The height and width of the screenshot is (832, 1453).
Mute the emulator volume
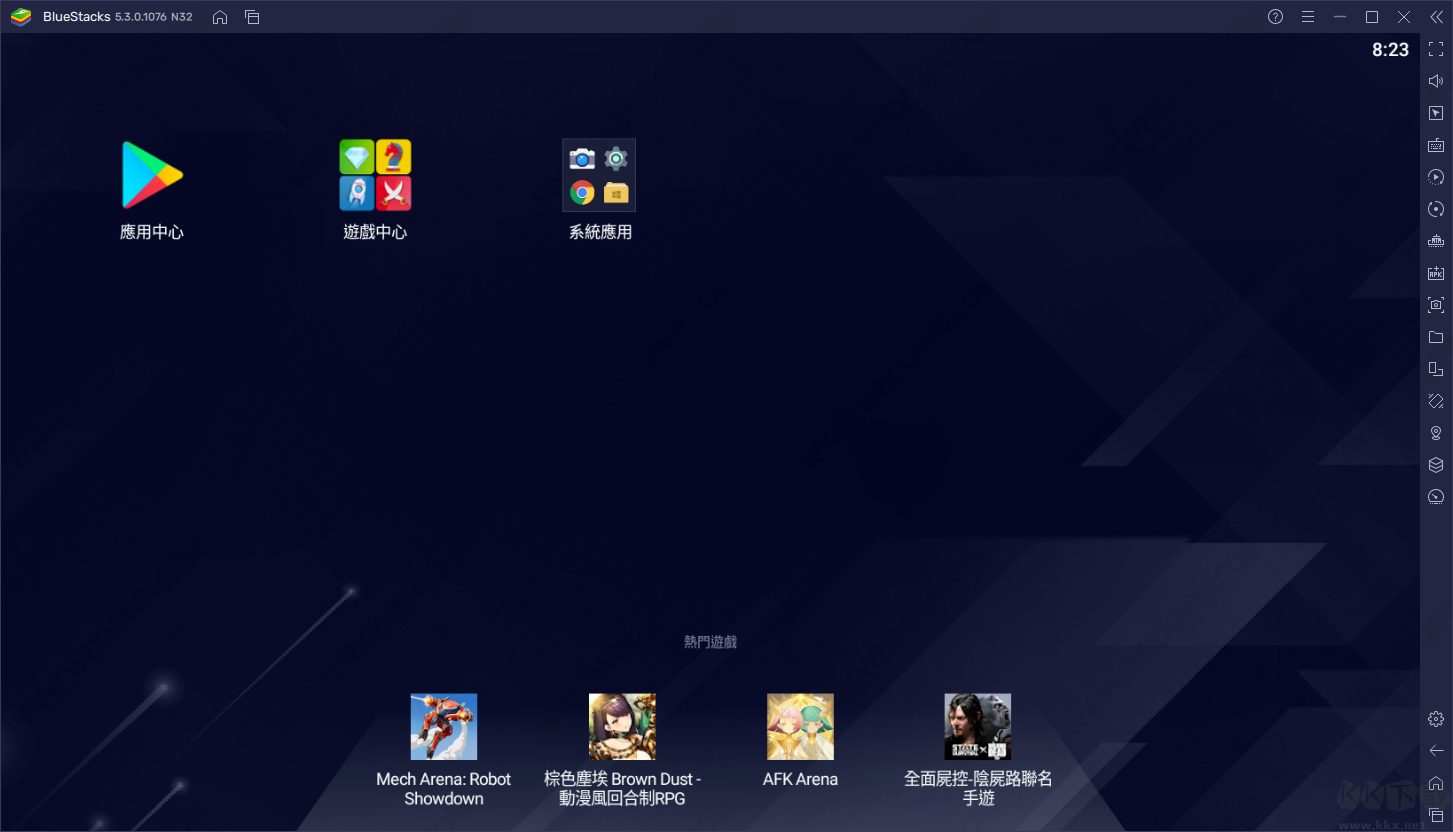click(1436, 80)
